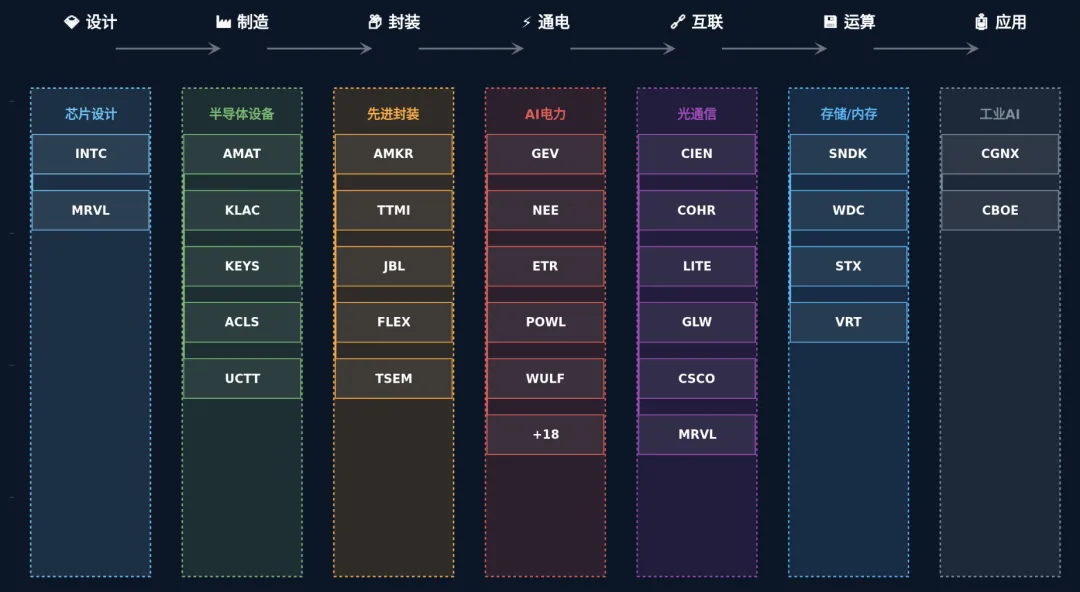The width and height of the screenshot is (1080, 592).
Task: Click the robot icon beside 应用
Action: (x=982, y=22)
